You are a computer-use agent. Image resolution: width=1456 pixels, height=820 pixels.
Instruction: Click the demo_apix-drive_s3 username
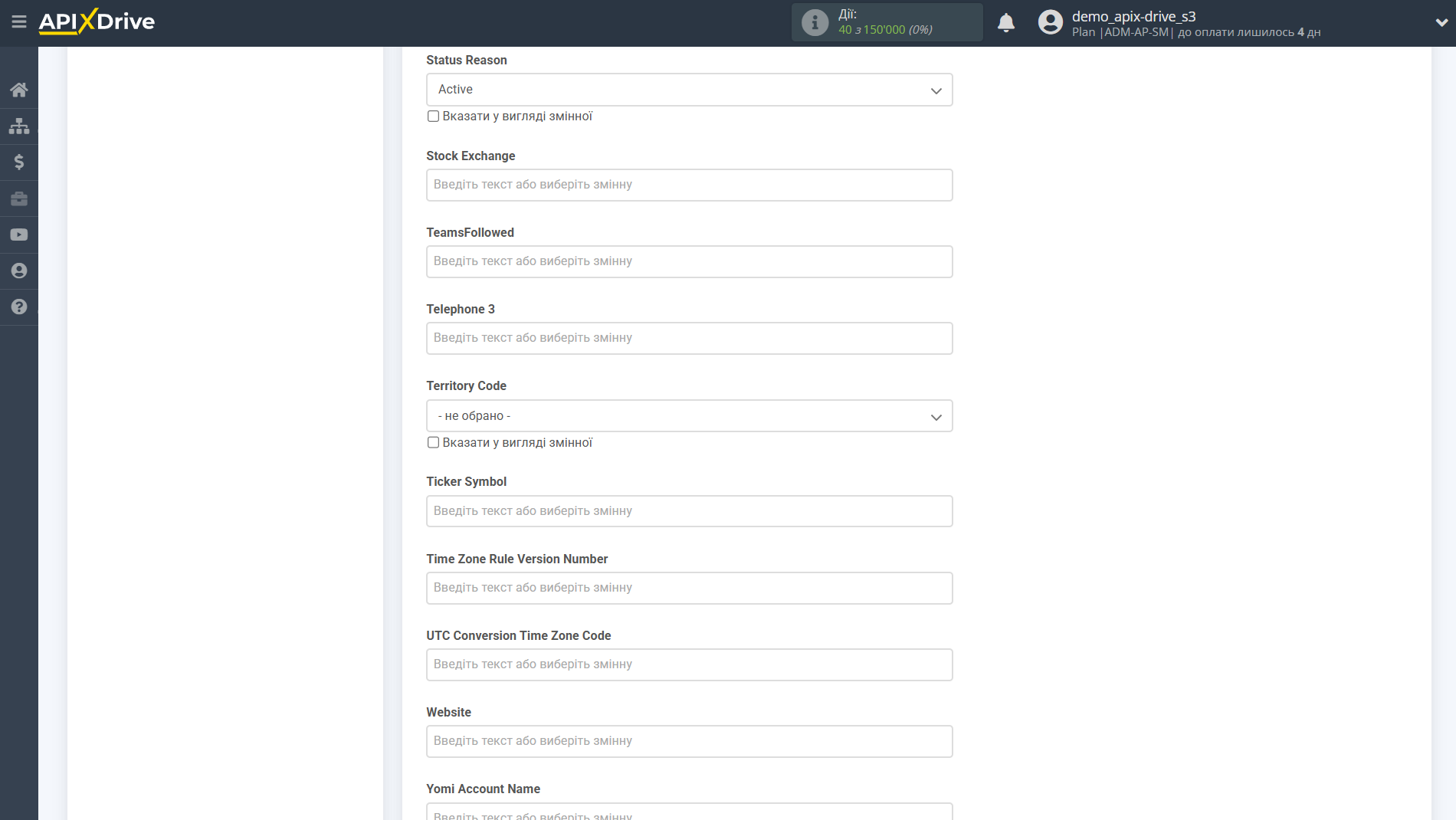click(1133, 16)
